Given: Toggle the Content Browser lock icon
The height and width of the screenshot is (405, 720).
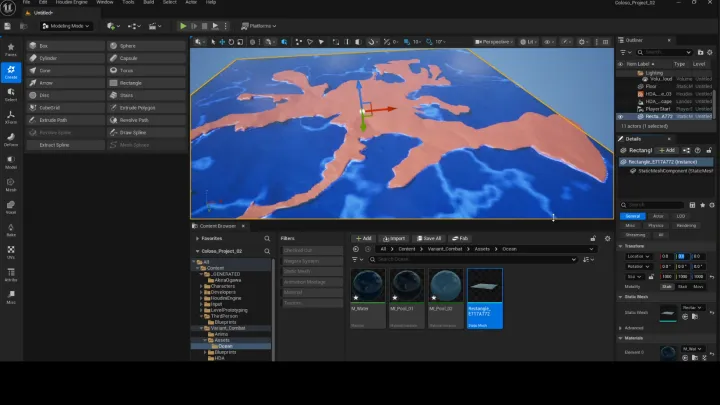Looking at the screenshot, I should (x=593, y=239).
